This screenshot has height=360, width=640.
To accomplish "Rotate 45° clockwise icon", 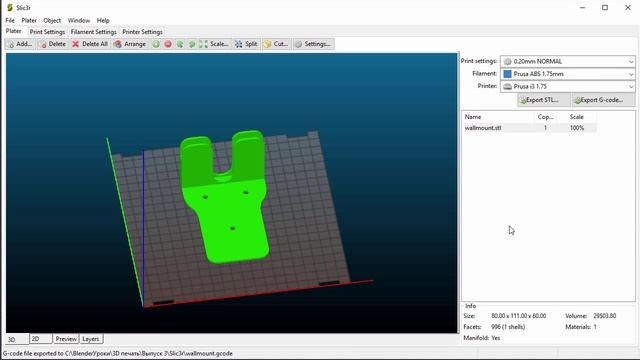I will click(191, 44).
